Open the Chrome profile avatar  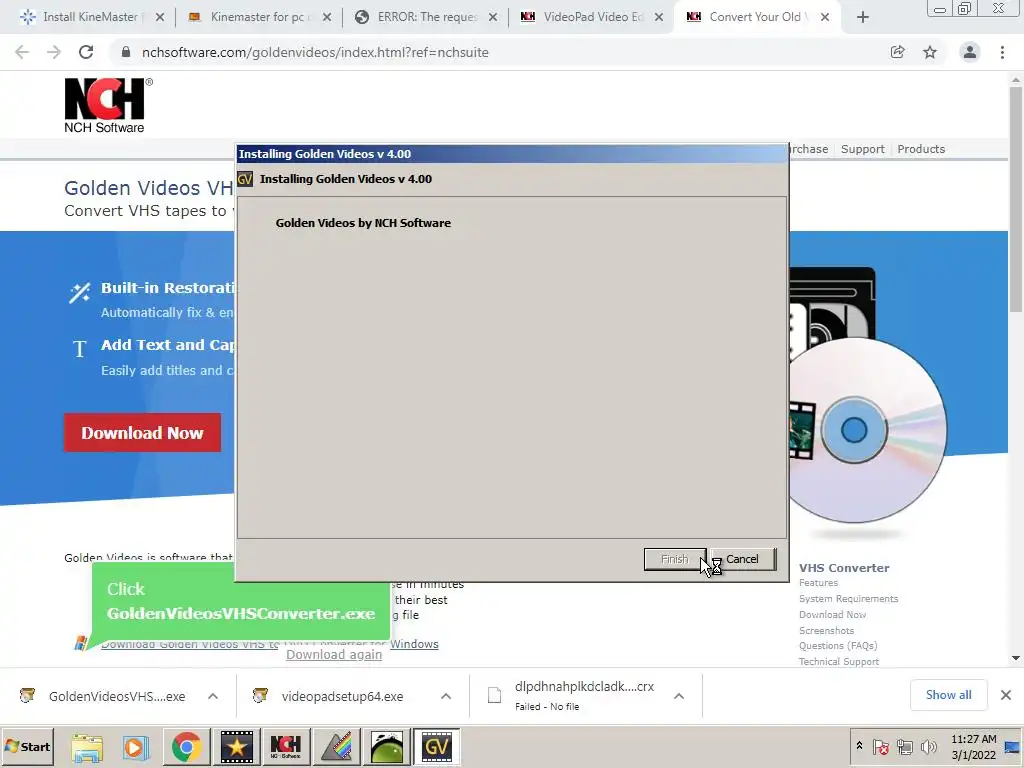970,52
